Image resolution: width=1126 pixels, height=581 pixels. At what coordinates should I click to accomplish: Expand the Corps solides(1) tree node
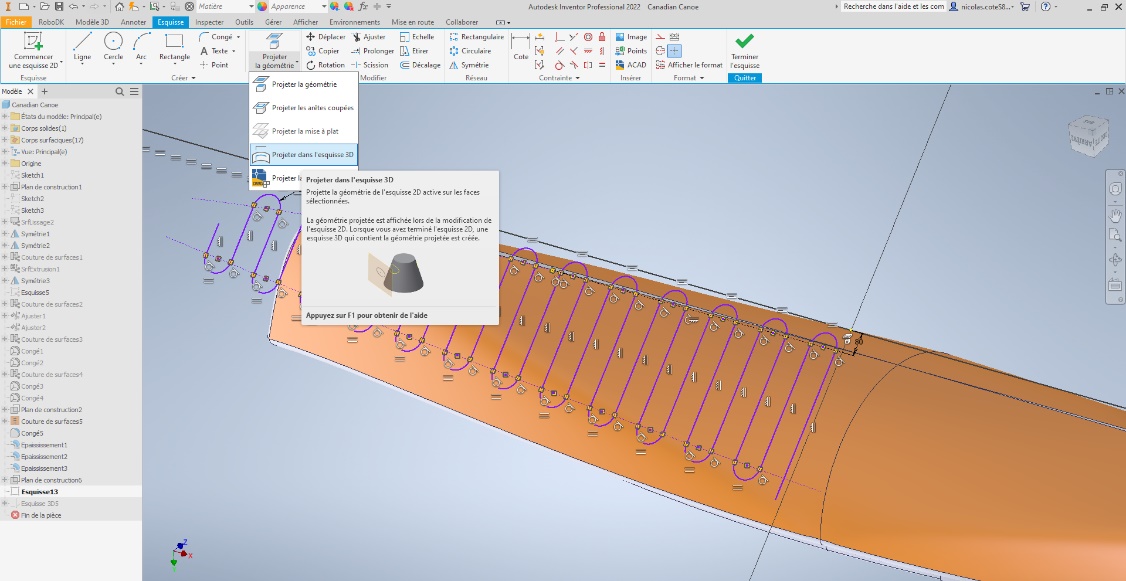click(4, 129)
